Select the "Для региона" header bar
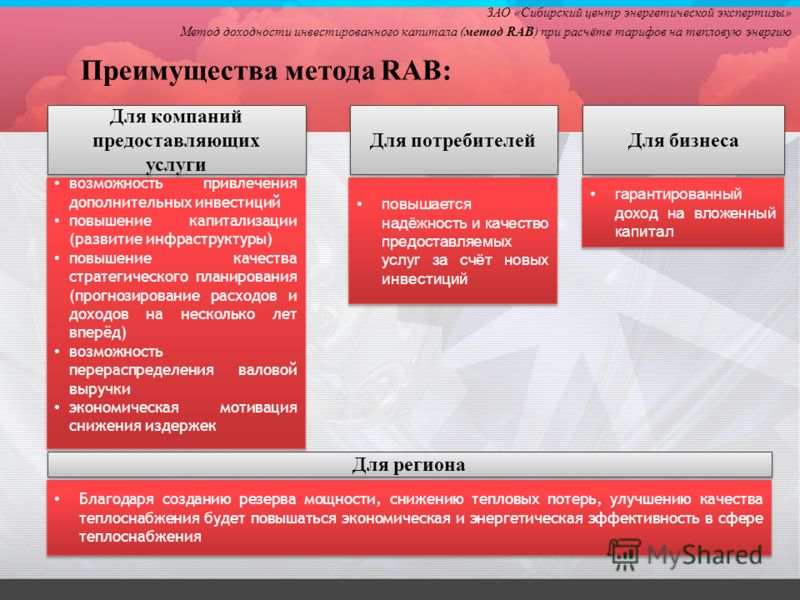The height and width of the screenshot is (600, 800). pyautogui.click(x=410, y=465)
